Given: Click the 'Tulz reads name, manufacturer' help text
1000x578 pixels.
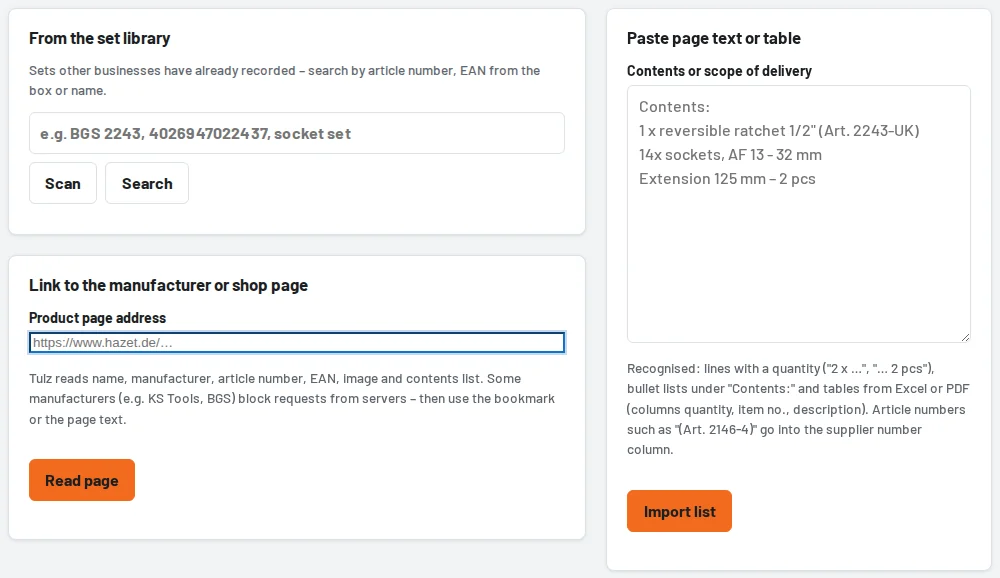Looking at the screenshot, I should [292, 399].
